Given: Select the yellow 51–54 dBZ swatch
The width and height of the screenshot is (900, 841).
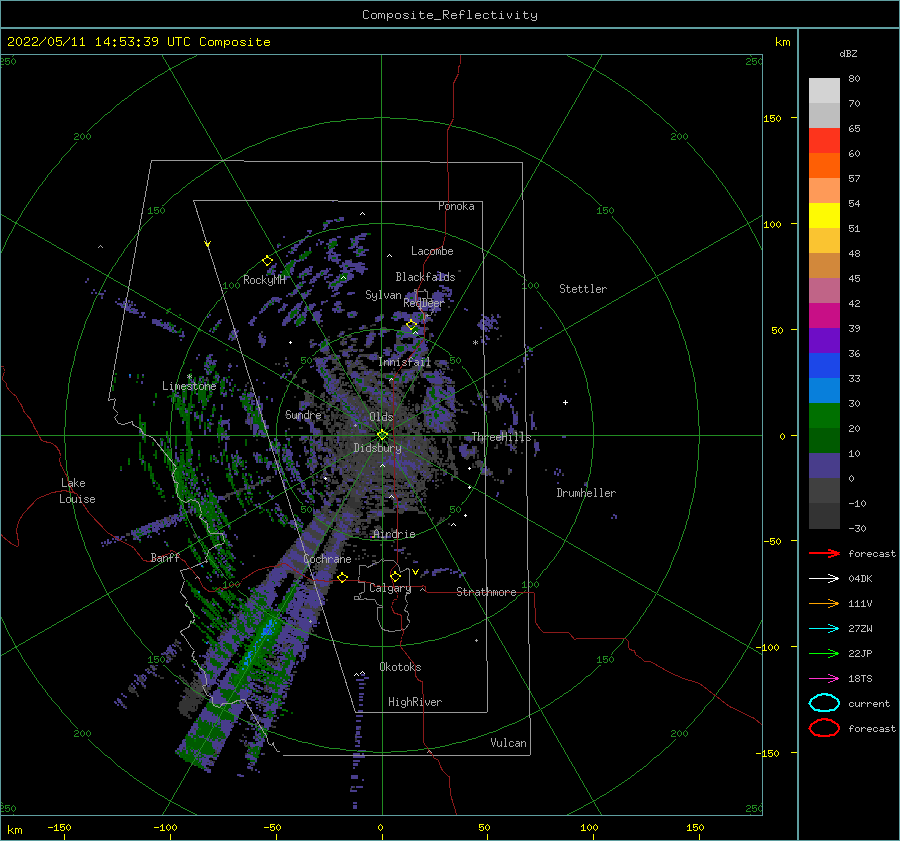Looking at the screenshot, I should [x=824, y=216].
